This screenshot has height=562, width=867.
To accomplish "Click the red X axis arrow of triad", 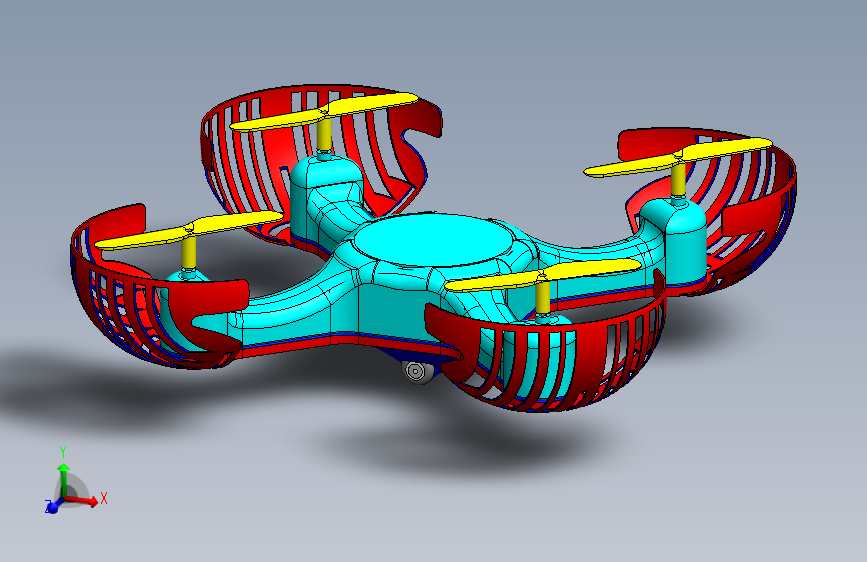I will 83,501.
